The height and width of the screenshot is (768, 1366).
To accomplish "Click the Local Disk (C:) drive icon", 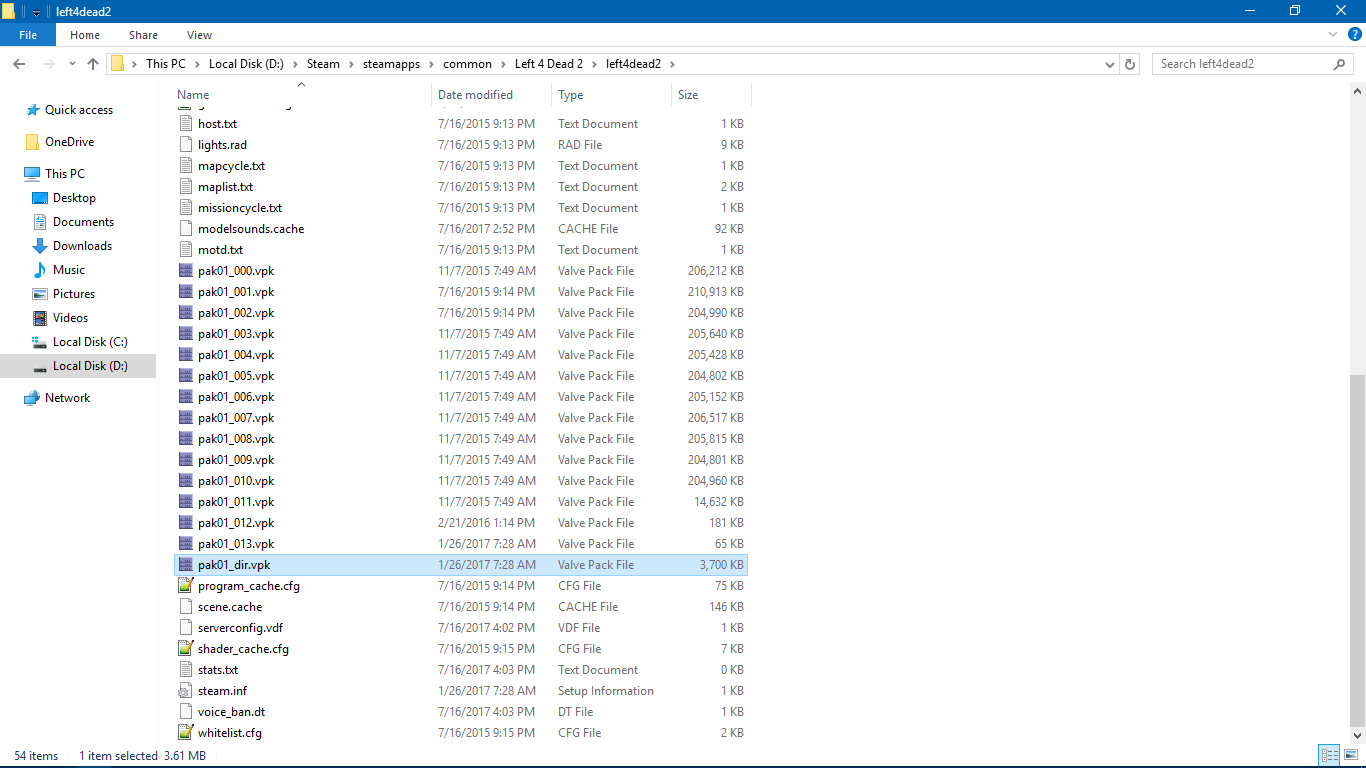I will [40, 342].
